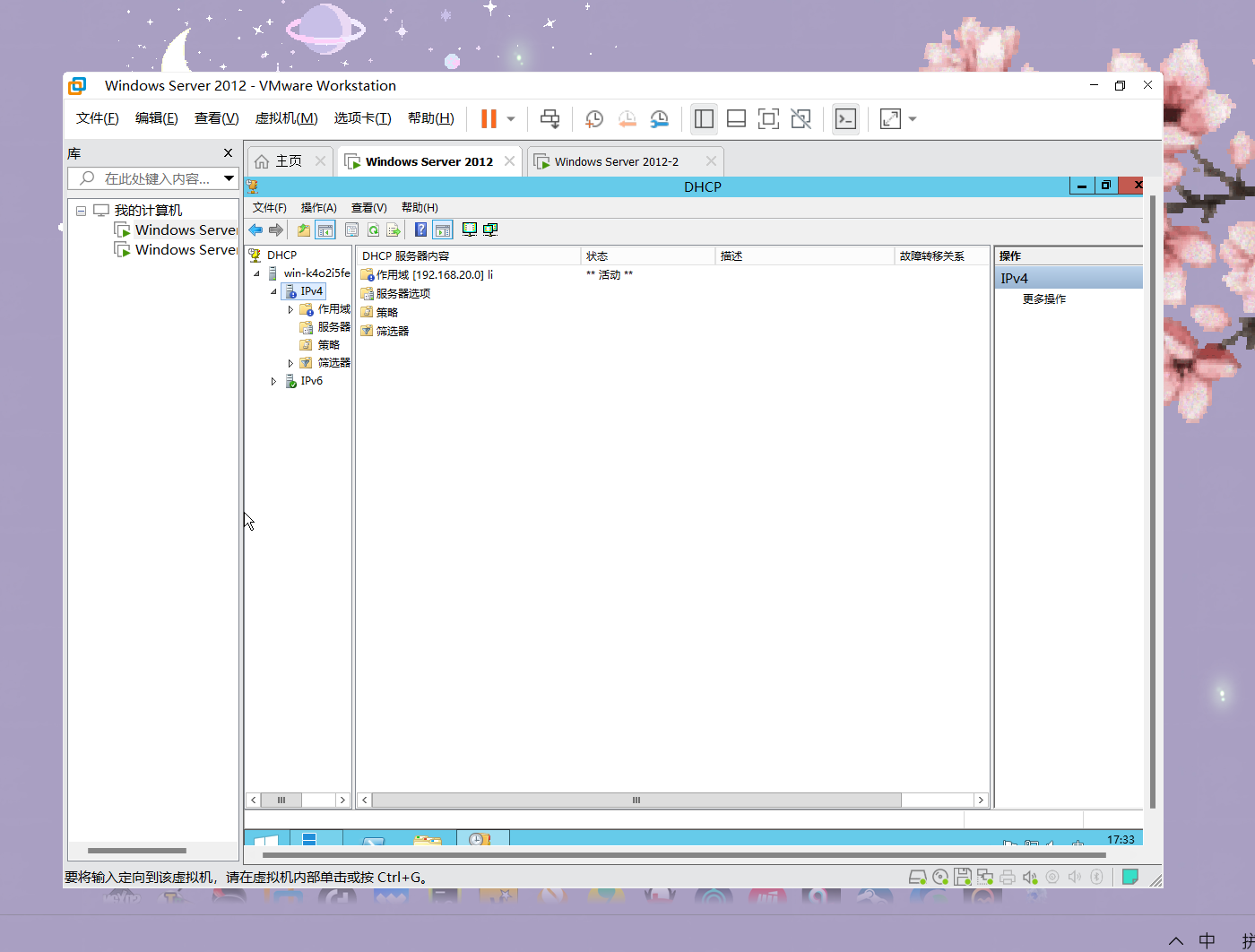
Task: Expand the IPv6 tree node
Action: tap(273, 381)
